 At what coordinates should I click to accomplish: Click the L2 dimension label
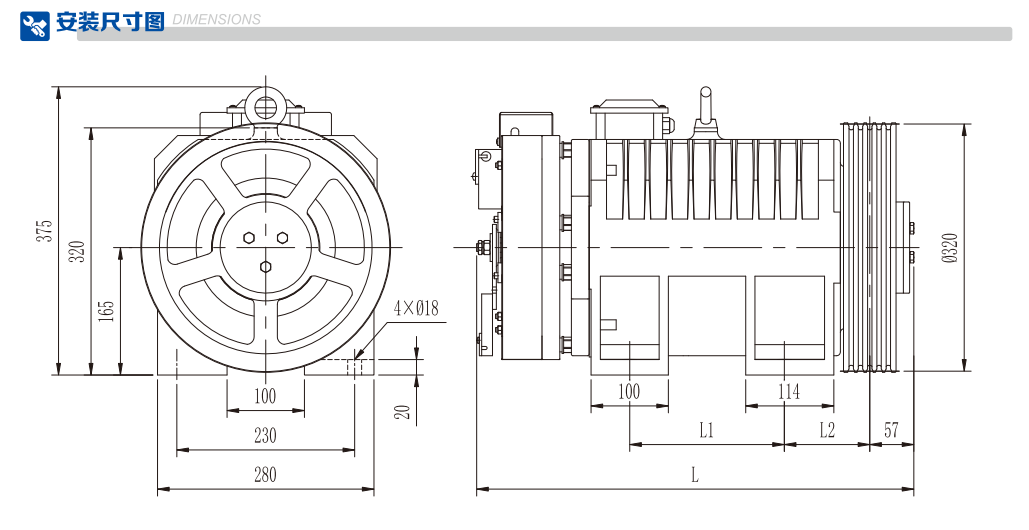pyautogui.click(x=827, y=430)
